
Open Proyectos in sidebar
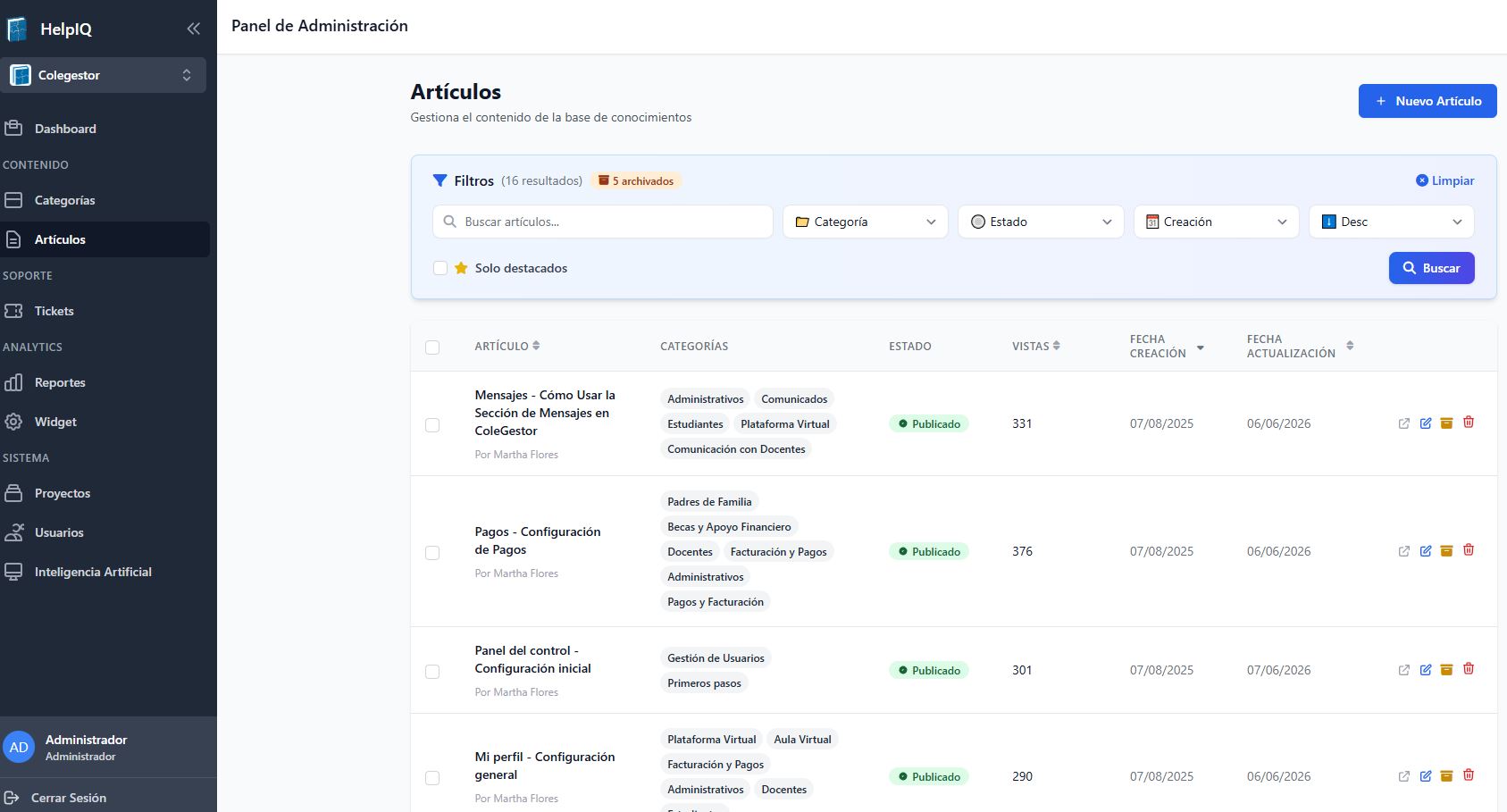(105, 493)
